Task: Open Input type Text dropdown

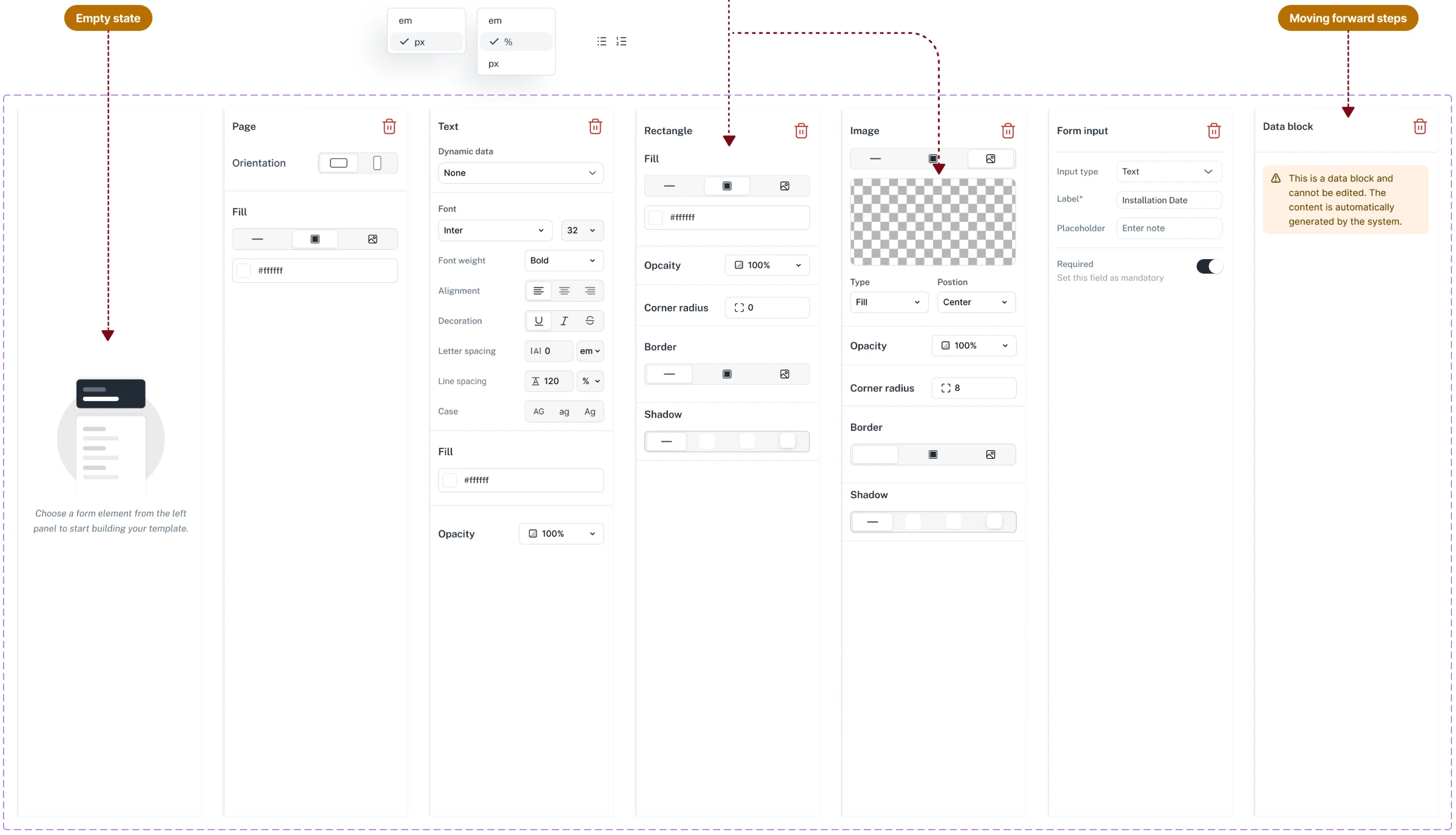Action: 1169,172
